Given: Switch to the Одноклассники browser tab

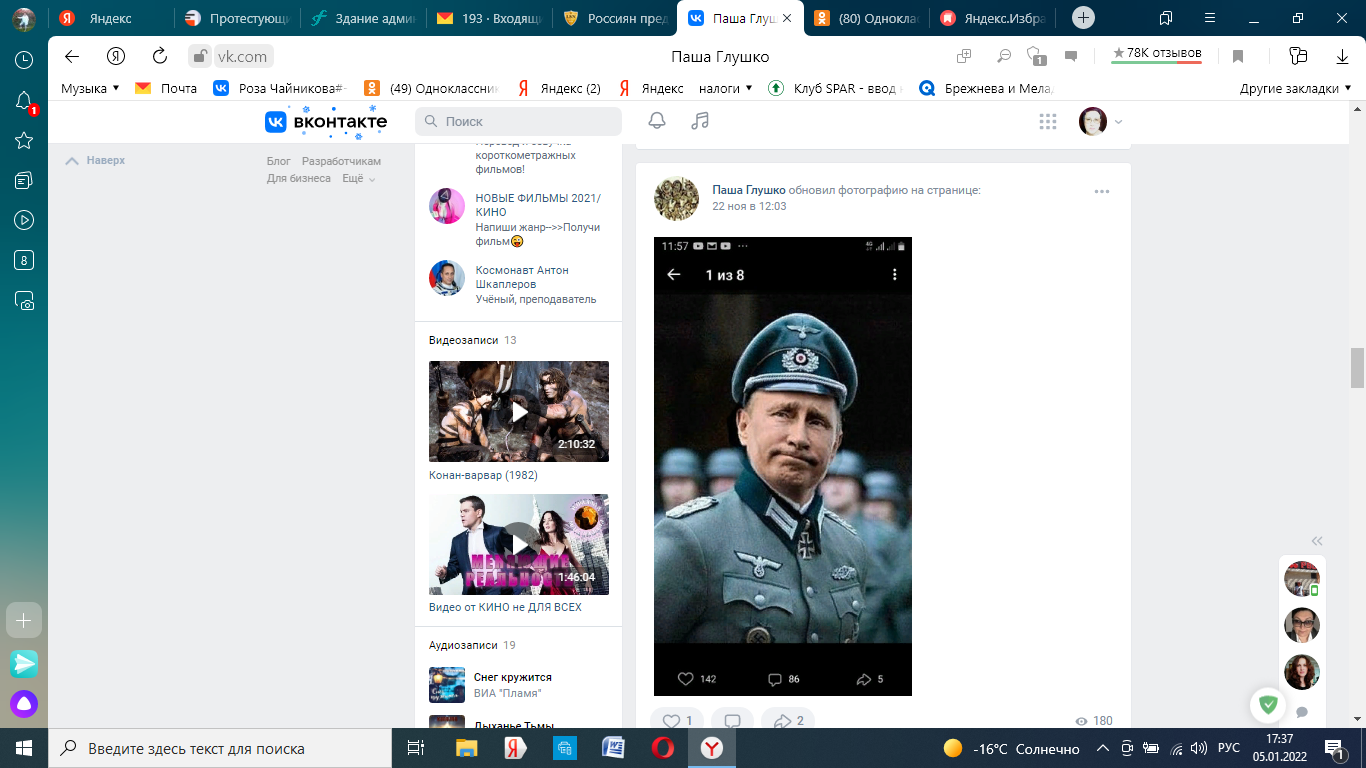Looking at the screenshot, I should [865, 18].
